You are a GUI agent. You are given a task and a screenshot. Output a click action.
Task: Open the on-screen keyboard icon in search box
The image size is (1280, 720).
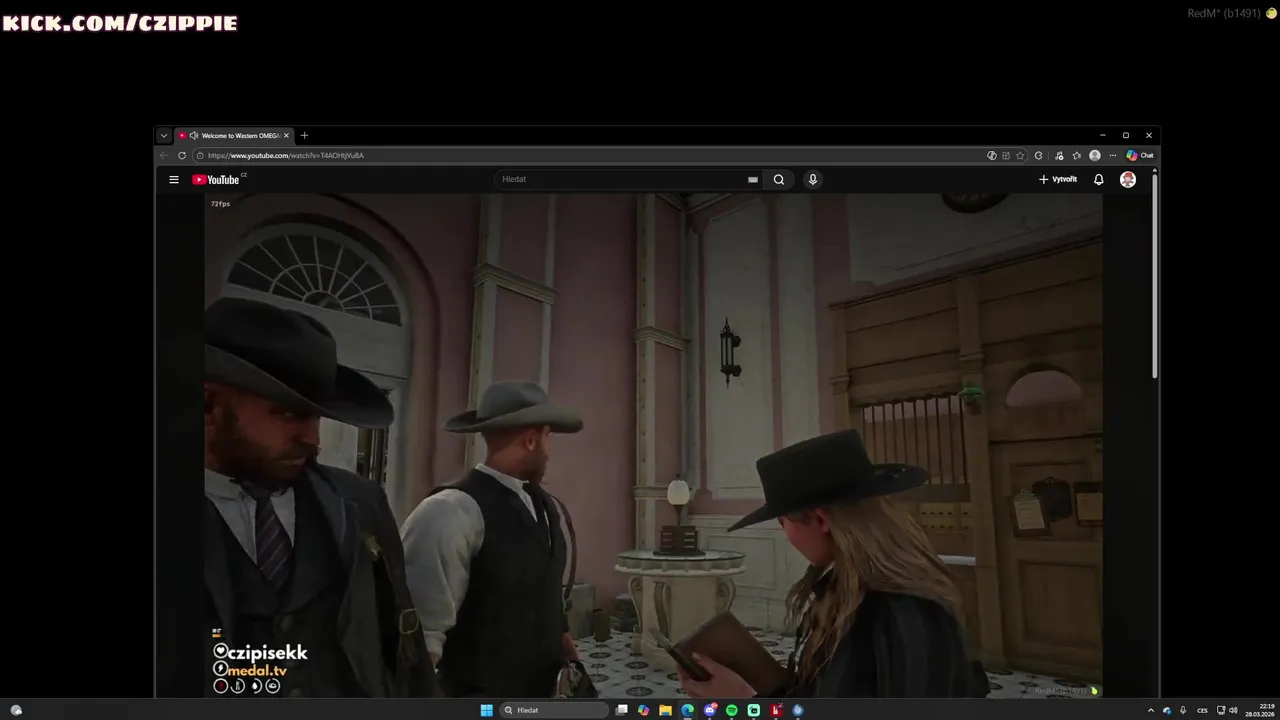click(x=753, y=180)
